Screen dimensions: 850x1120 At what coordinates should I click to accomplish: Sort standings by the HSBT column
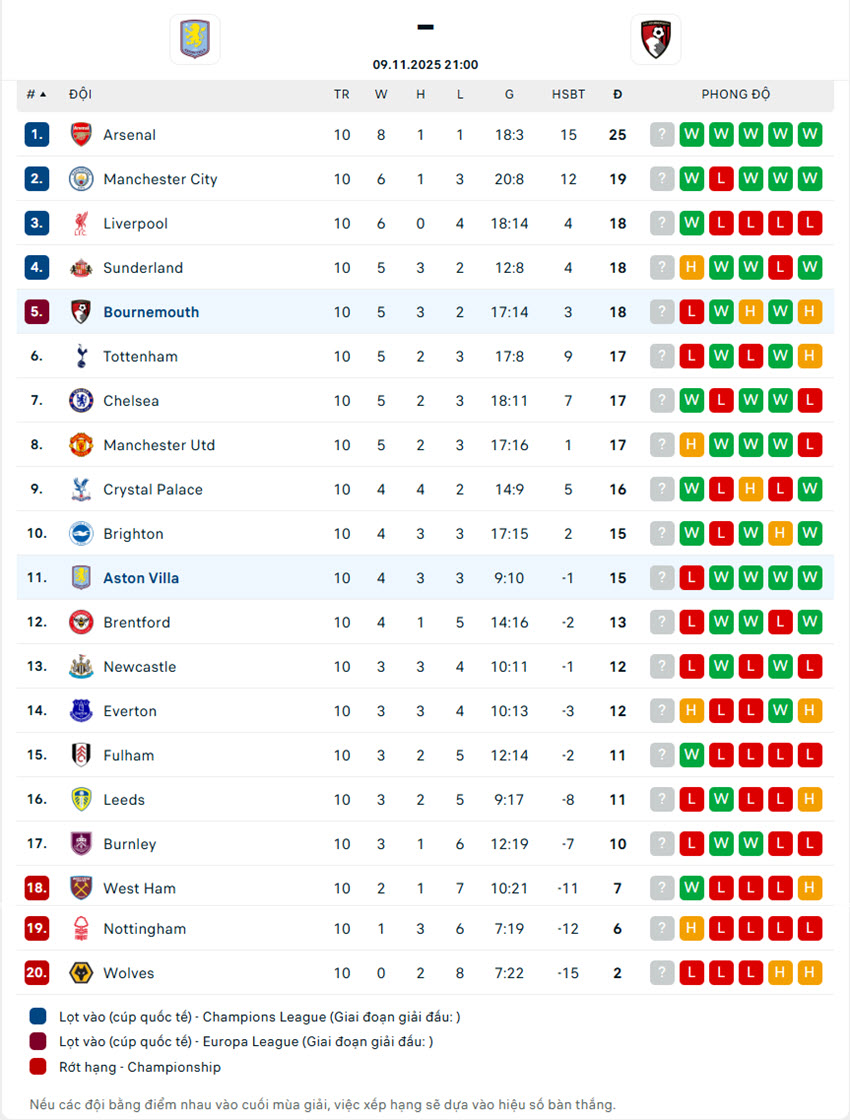pos(568,94)
